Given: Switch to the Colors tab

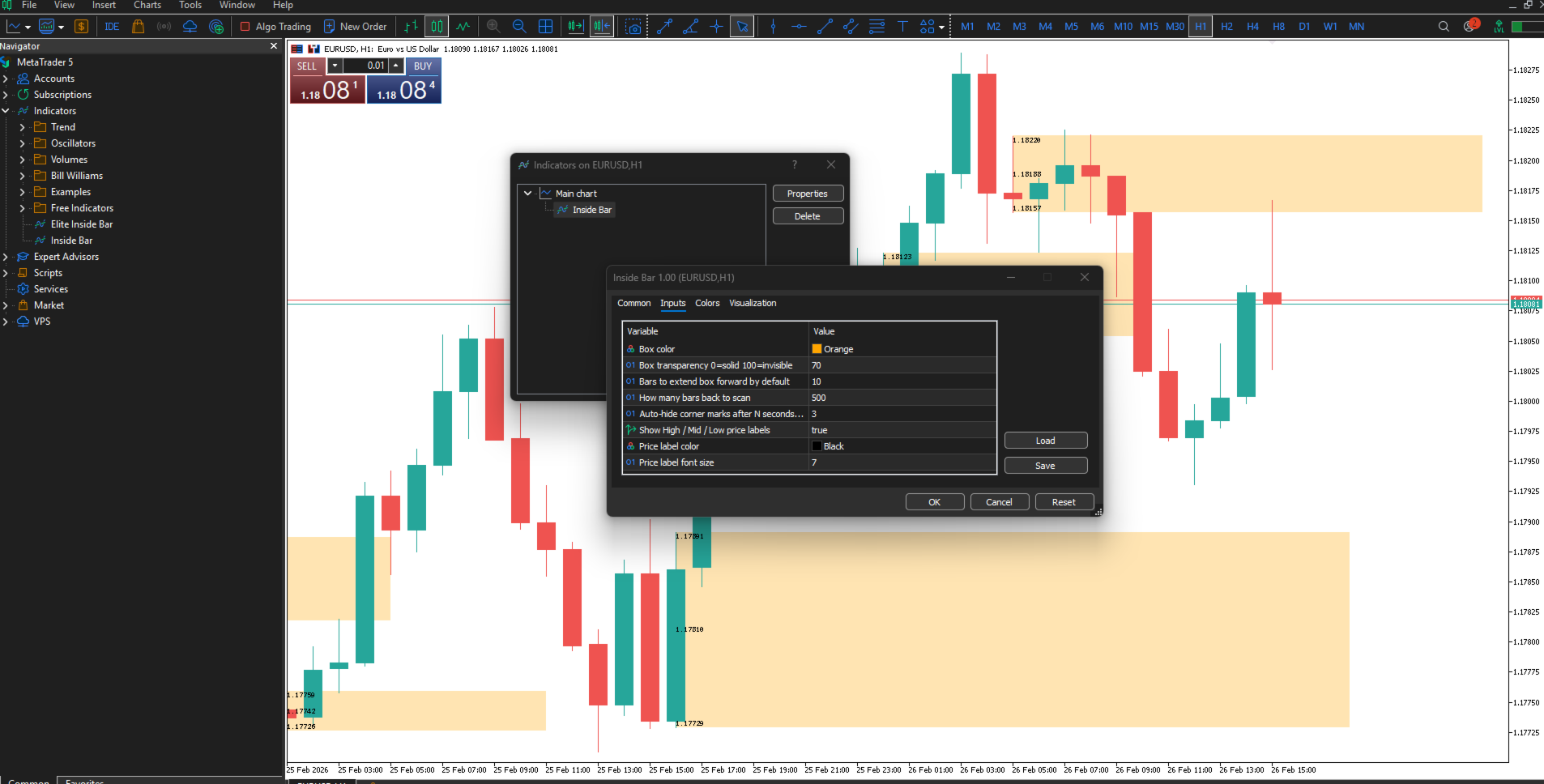Looking at the screenshot, I should [707, 303].
